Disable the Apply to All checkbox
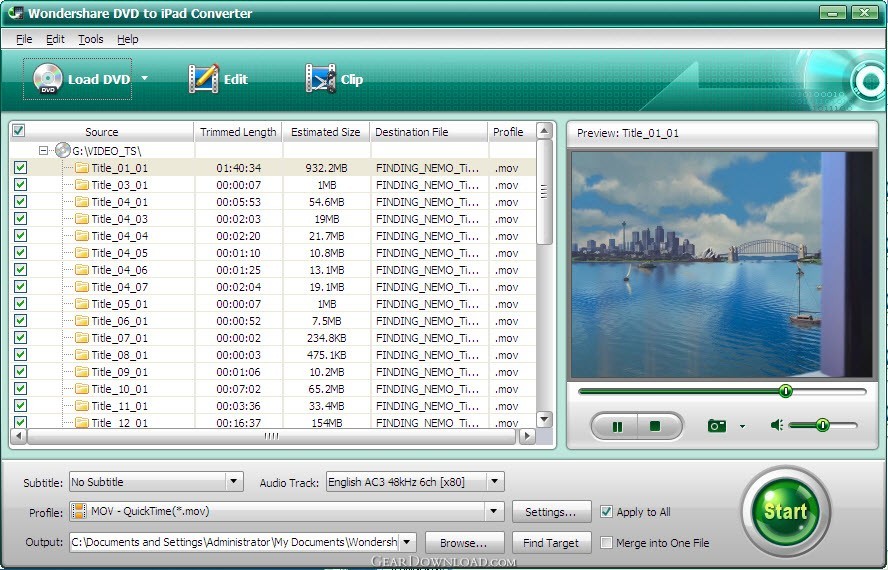Viewport: 888px width, 570px height. [606, 512]
